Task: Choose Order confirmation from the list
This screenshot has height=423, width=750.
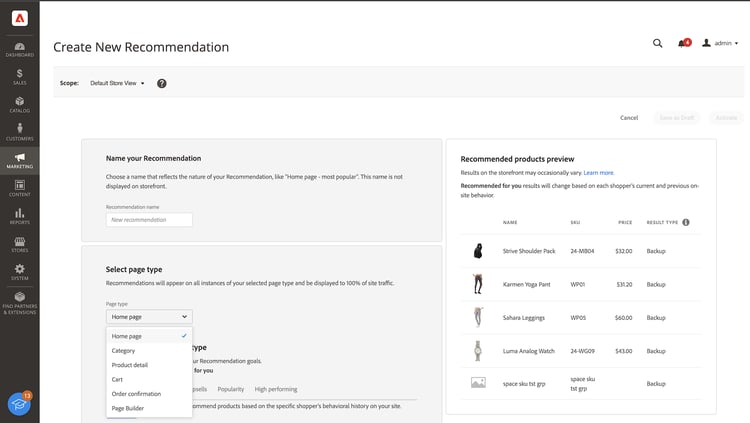Action: tap(138, 394)
